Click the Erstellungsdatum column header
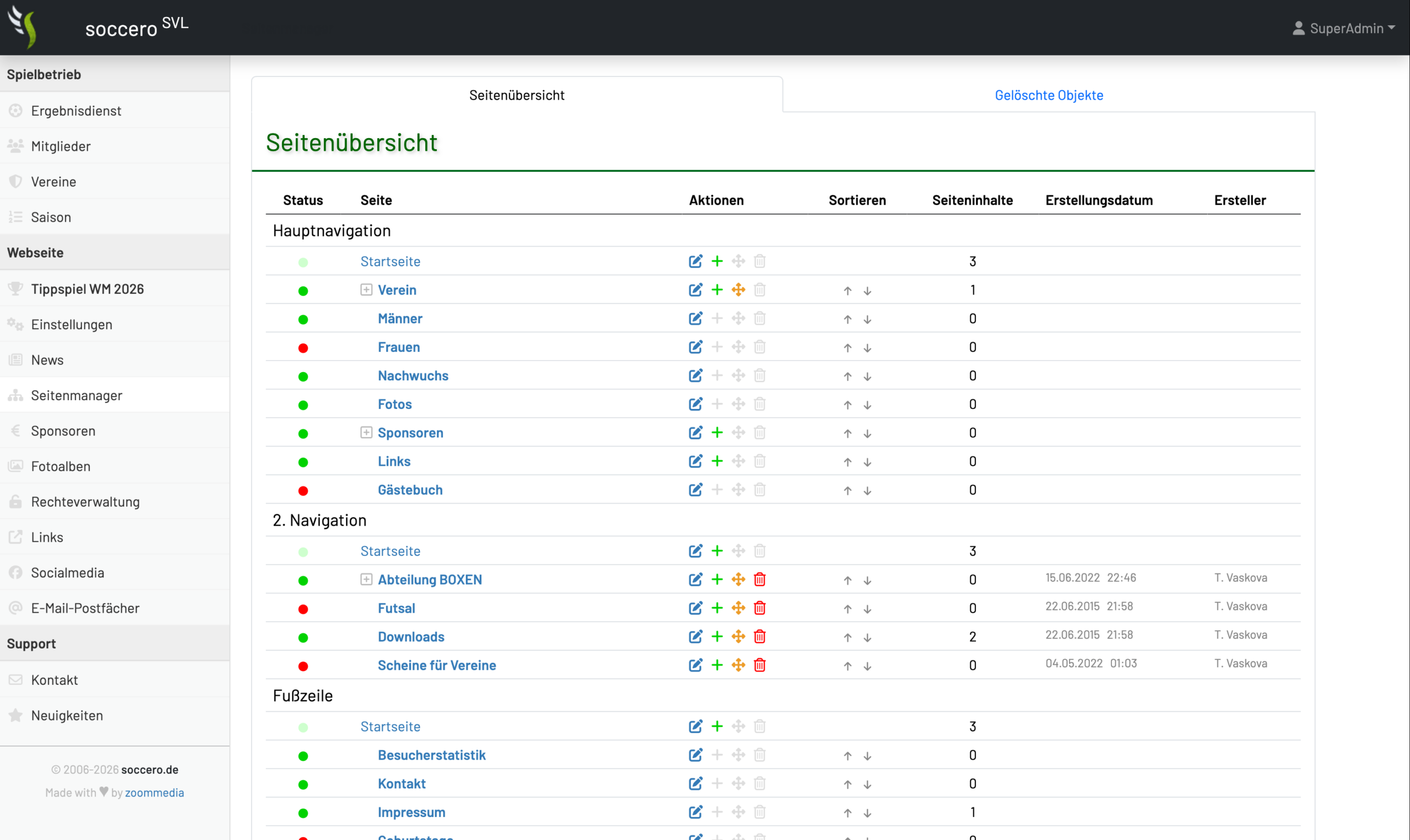Viewport: 1410px width, 840px height. pyautogui.click(x=1099, y=200)
